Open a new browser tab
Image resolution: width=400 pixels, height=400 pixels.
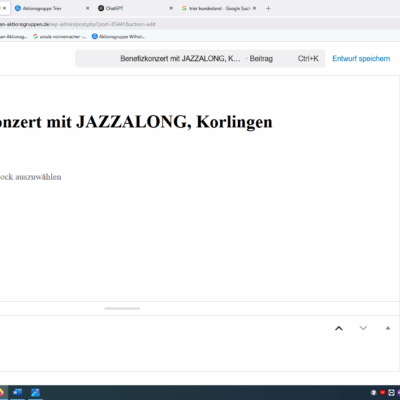[268, 8]
